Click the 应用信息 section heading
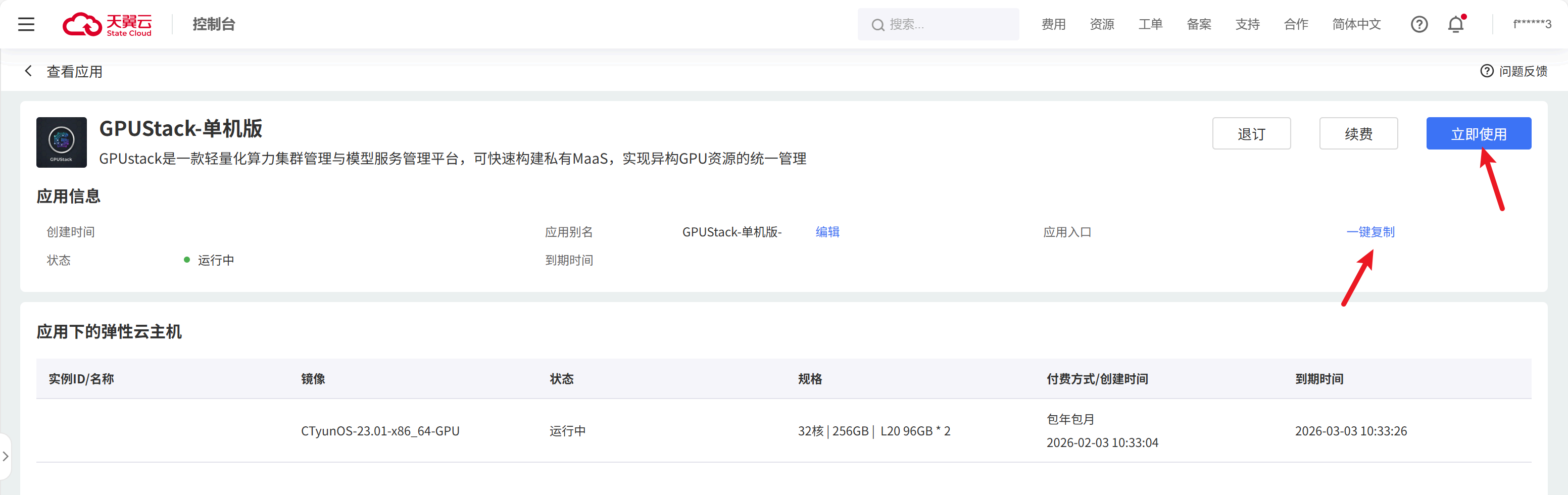Screen dimensions: 1568x495 (68, 196)
